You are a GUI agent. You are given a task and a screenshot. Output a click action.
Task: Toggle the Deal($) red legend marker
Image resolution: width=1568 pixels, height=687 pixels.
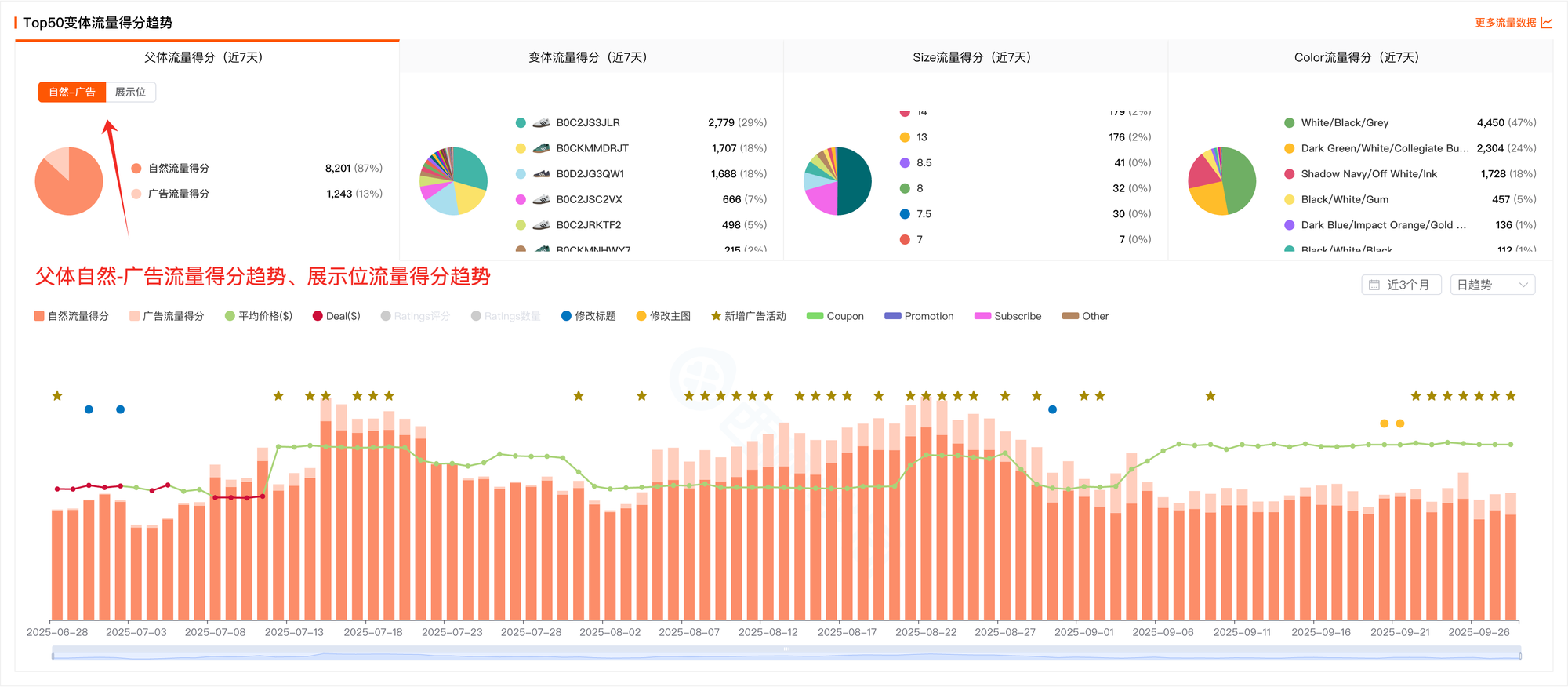[318, 316]
